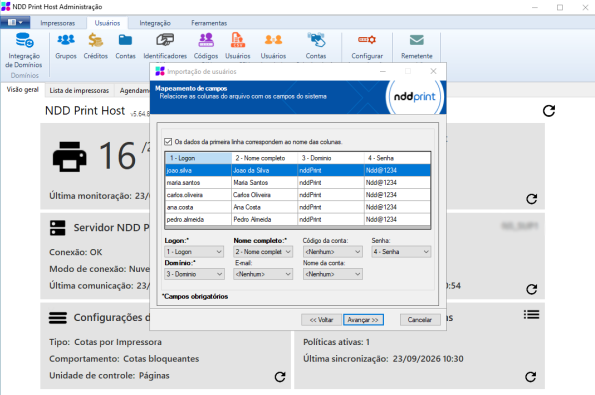Refresh the Servidor NDD panel
This screenshot has height=395, width=595.
[x=532, y=289]
